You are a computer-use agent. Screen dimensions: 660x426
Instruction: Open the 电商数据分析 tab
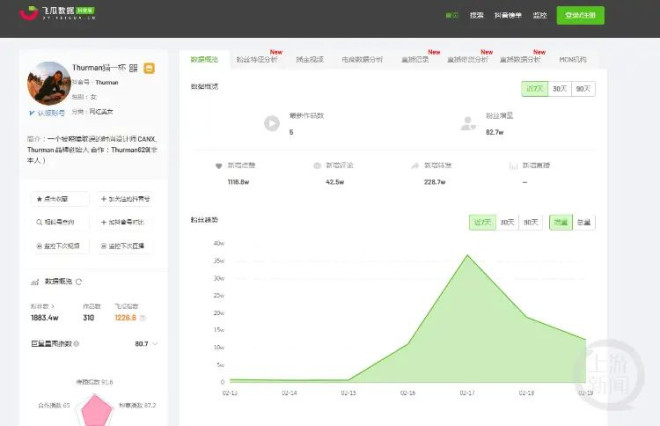click(361, 60)
